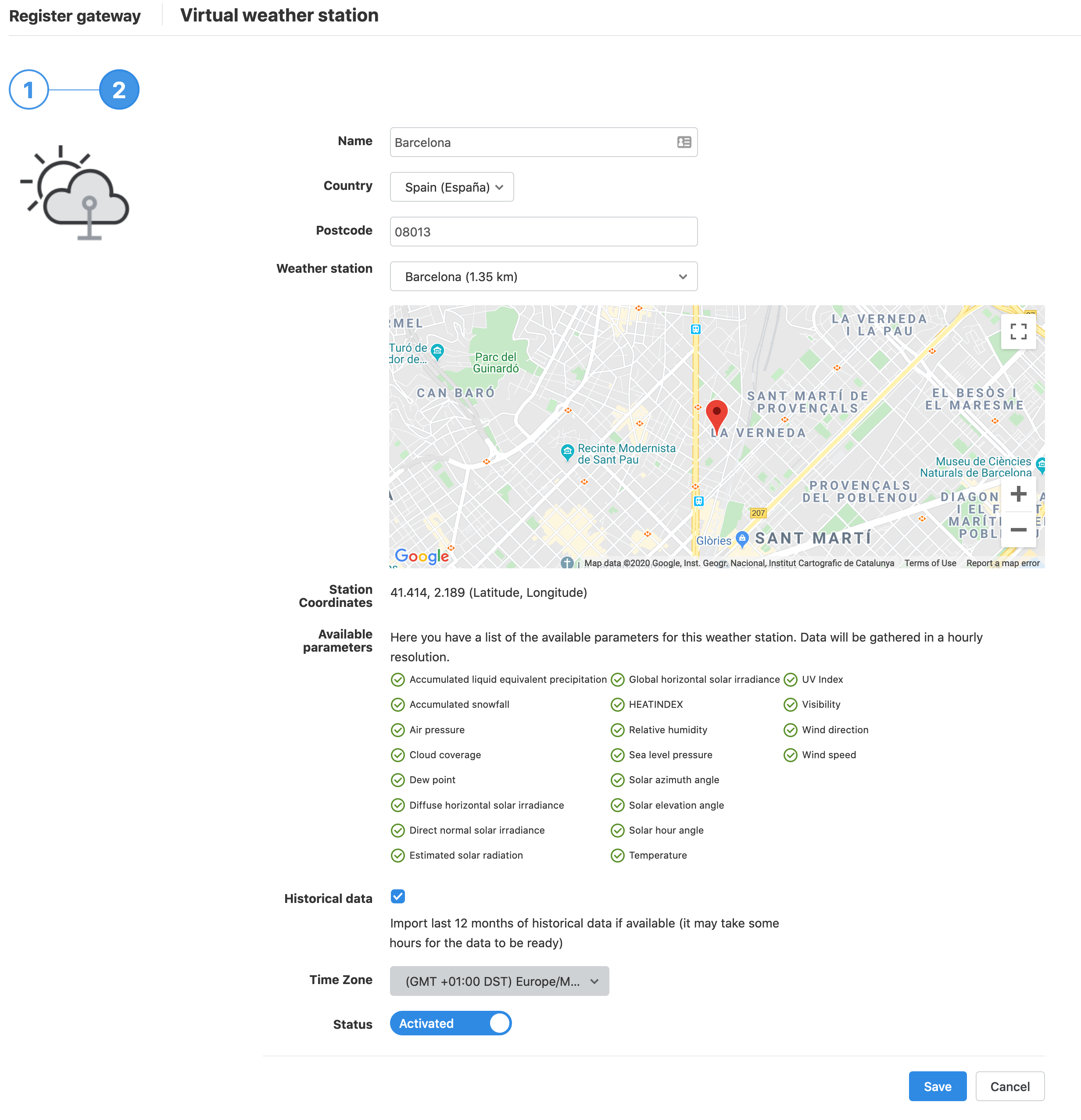Click the LA VERNEDA I LA PAU map label
Screen dimensions: 1081x1120
[879, 325]
